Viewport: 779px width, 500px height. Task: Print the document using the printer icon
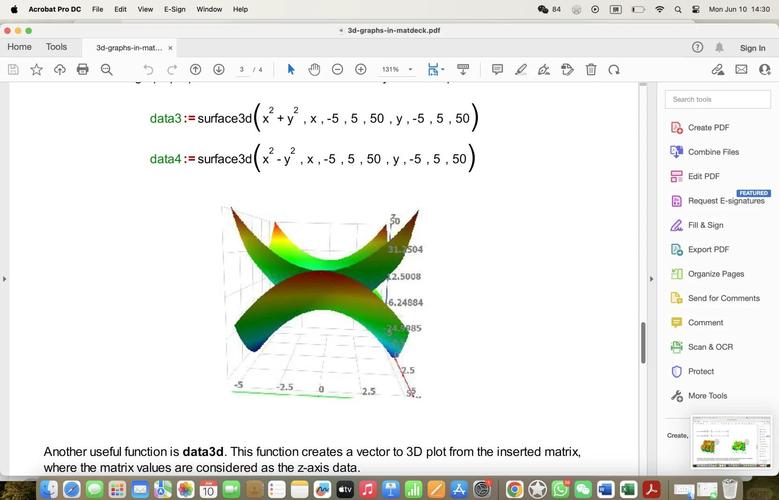(x=83, y=69)
